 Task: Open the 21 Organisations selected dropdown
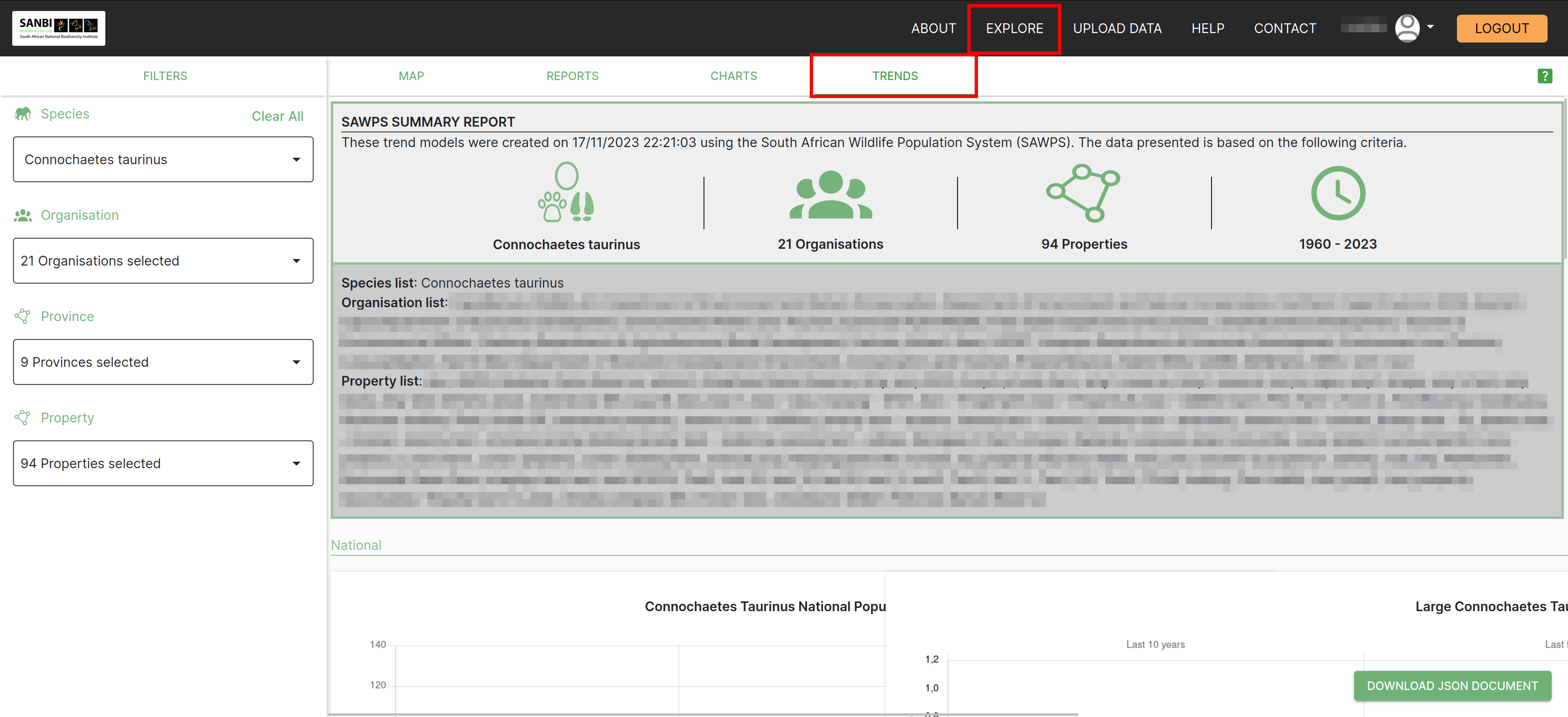point(163,261)
